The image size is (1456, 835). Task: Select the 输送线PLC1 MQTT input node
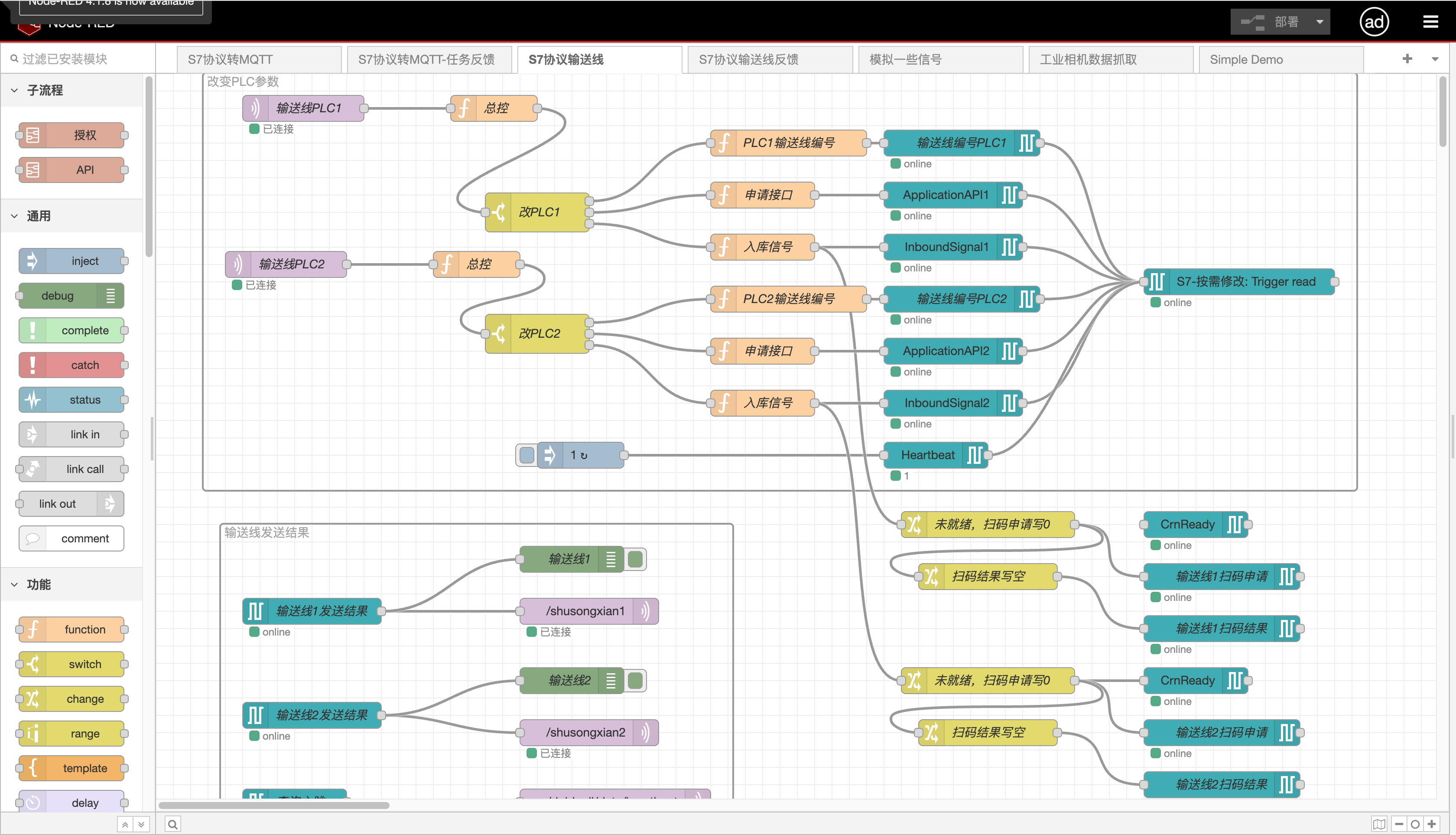point(303,108)
